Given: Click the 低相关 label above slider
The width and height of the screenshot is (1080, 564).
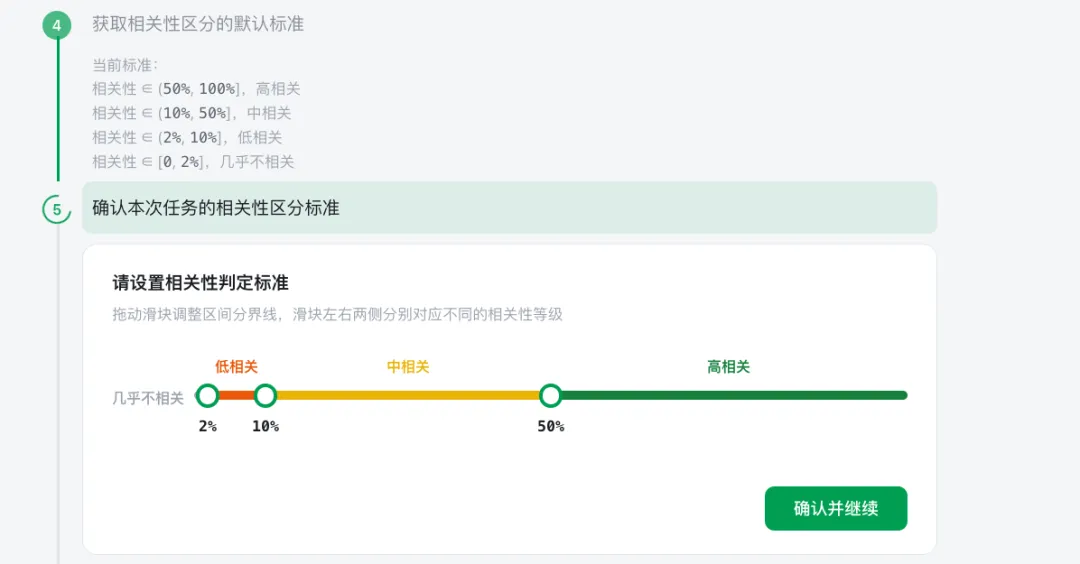Looking at the screenshot, I should point(236,367).
